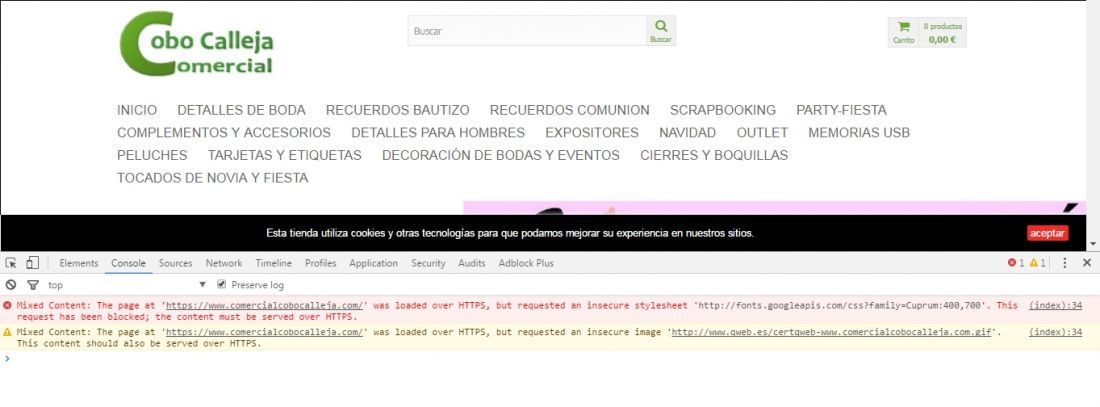This screenshot has width=1100, height=407.
Task: Open the qweb.es certqweb gif link
Action: coord(831,332)
